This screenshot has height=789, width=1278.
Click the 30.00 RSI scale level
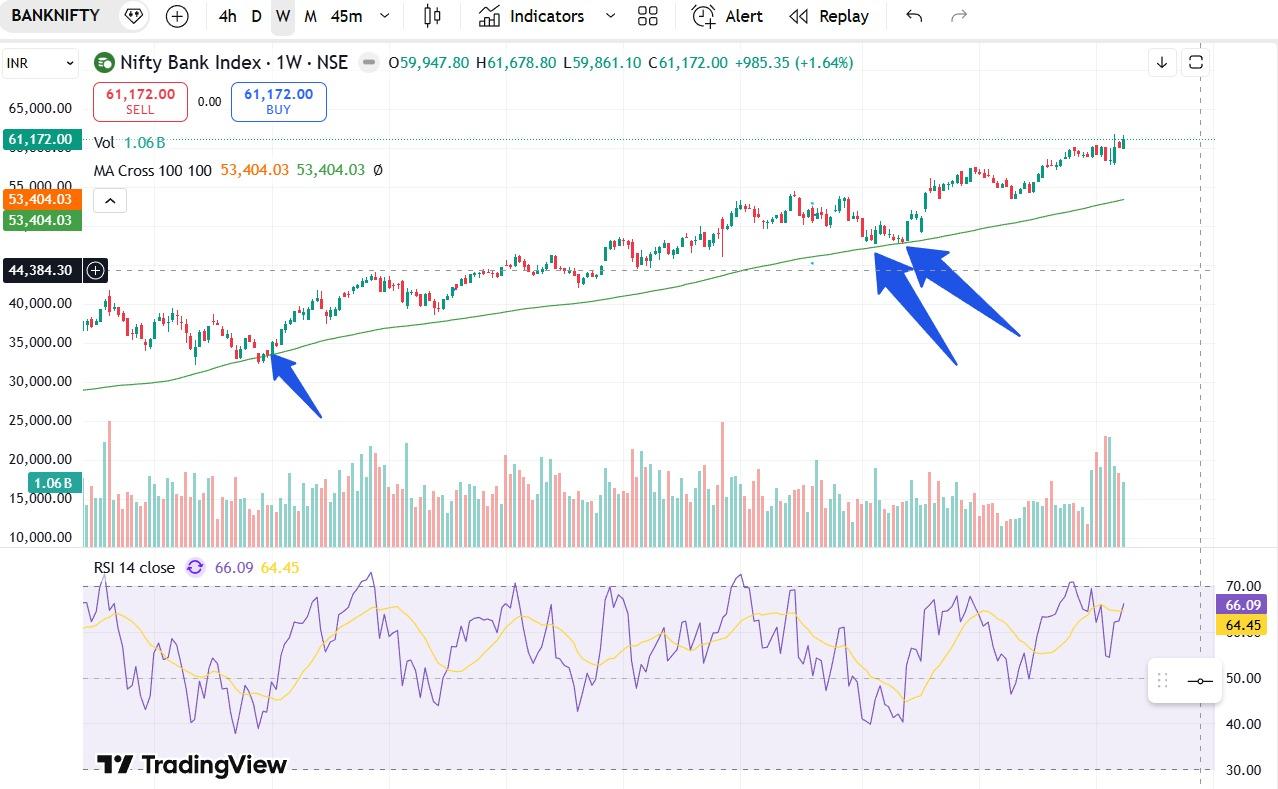coord(1242,770)
